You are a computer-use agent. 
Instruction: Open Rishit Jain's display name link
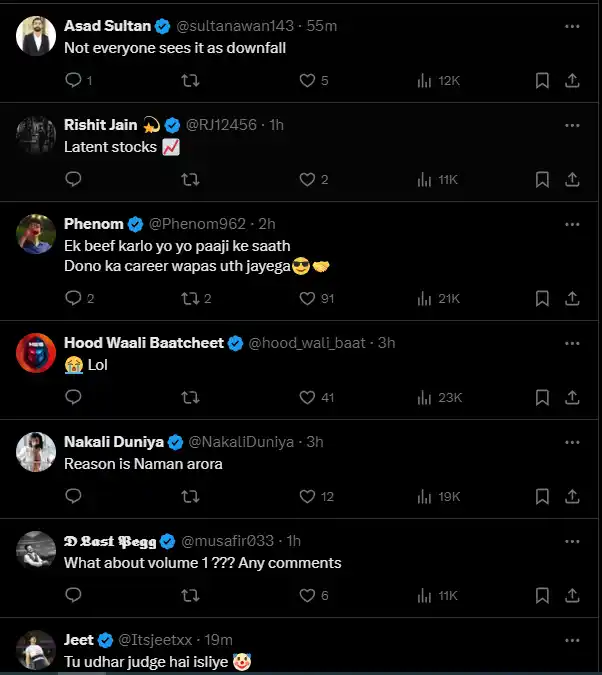click(103, 125)
